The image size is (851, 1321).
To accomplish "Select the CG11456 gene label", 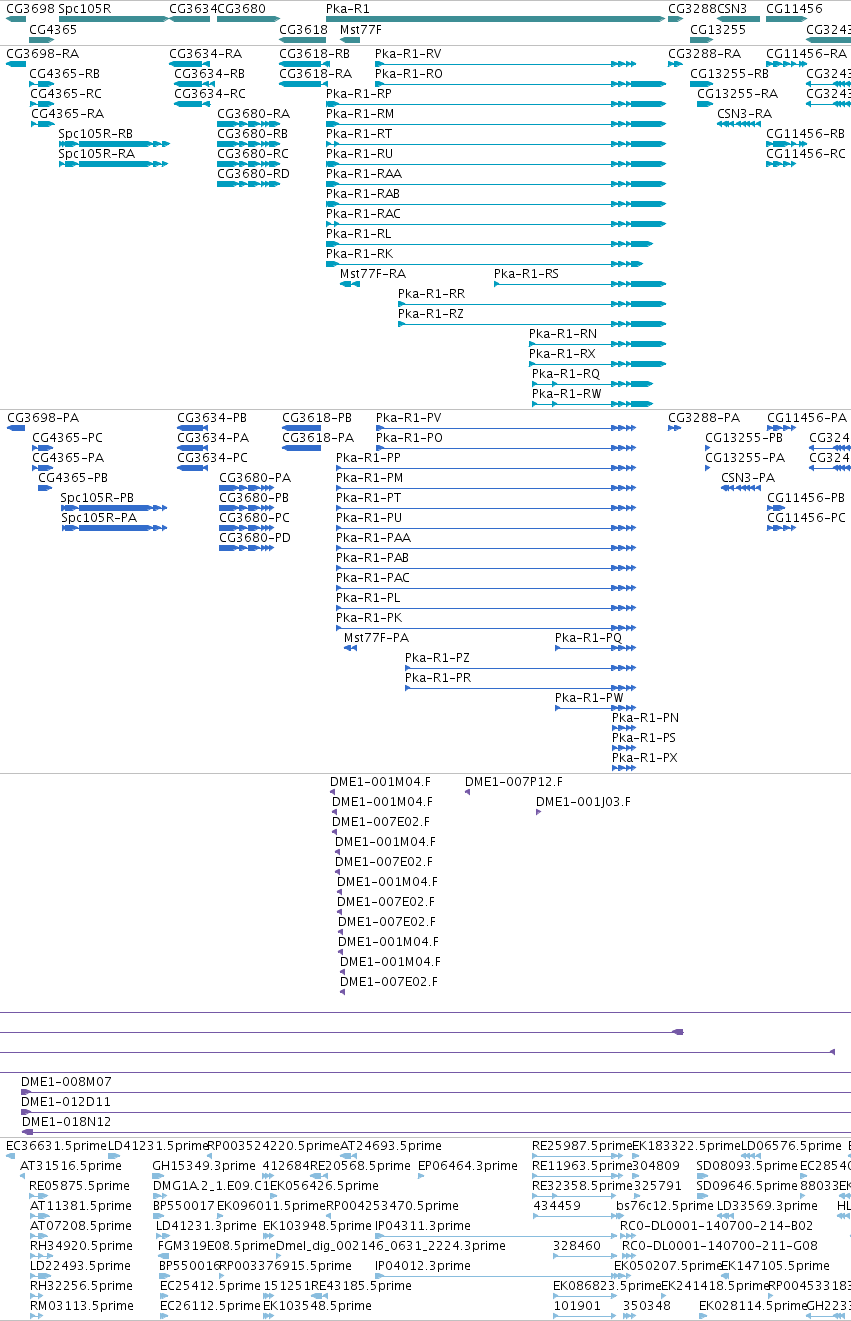I will [794, 8].
